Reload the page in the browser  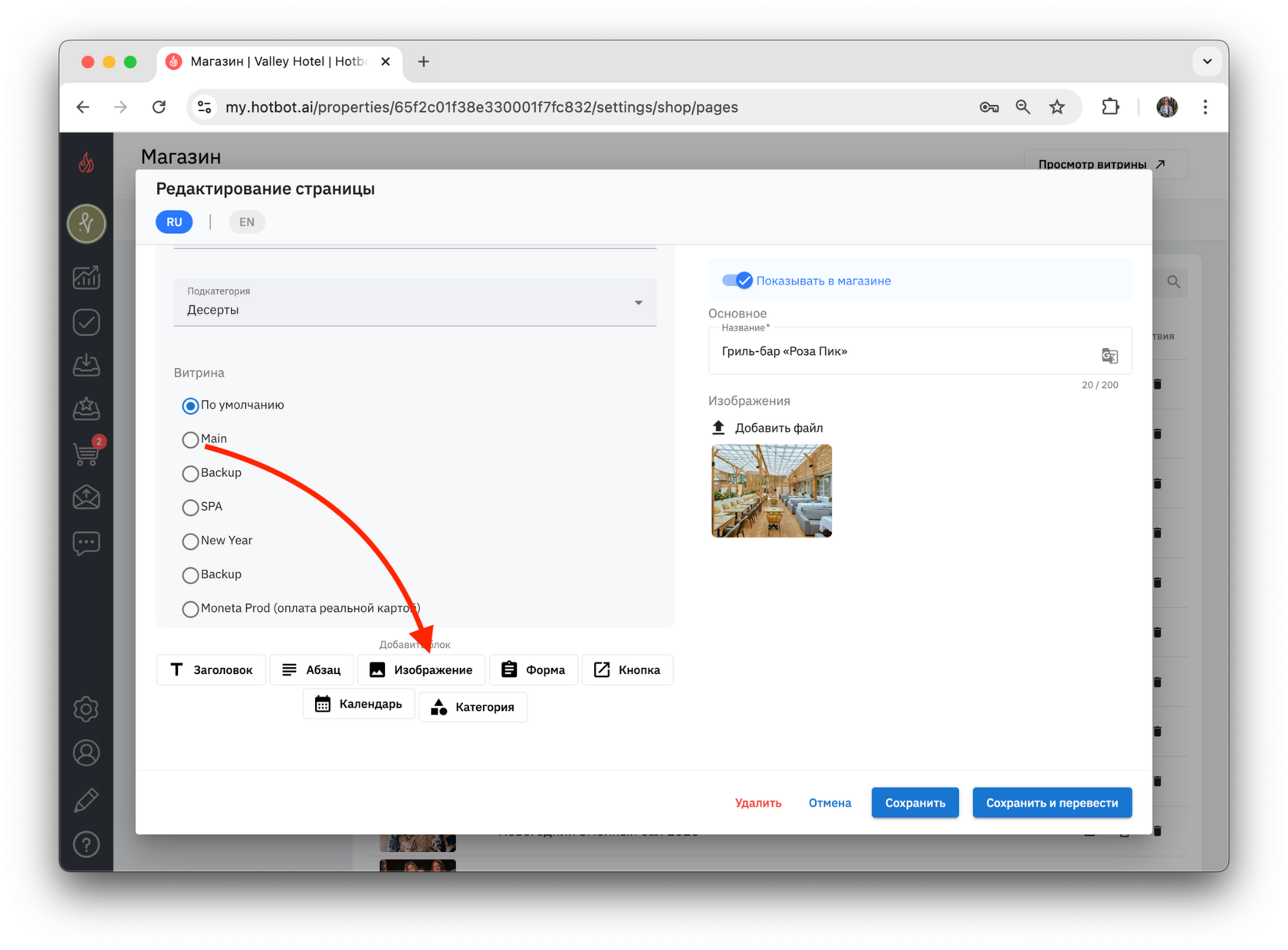click(159, 107)
